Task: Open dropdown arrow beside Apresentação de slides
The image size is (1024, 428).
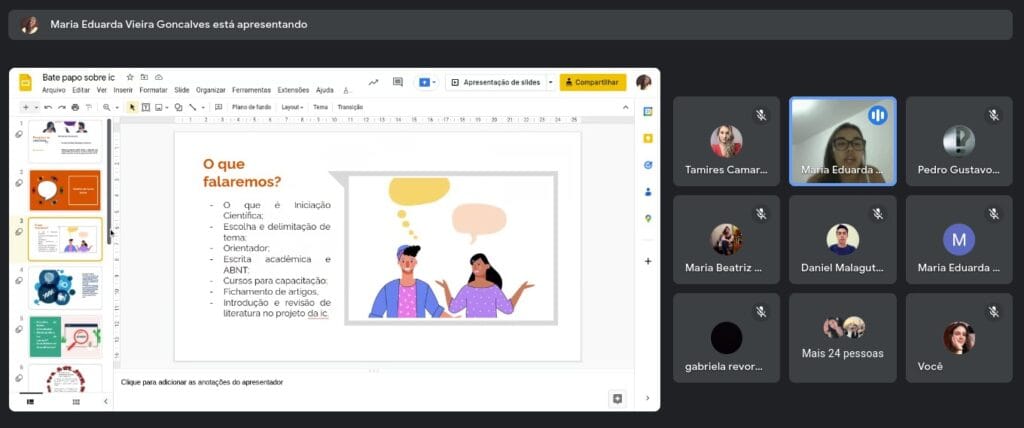Action: point(550,82)
